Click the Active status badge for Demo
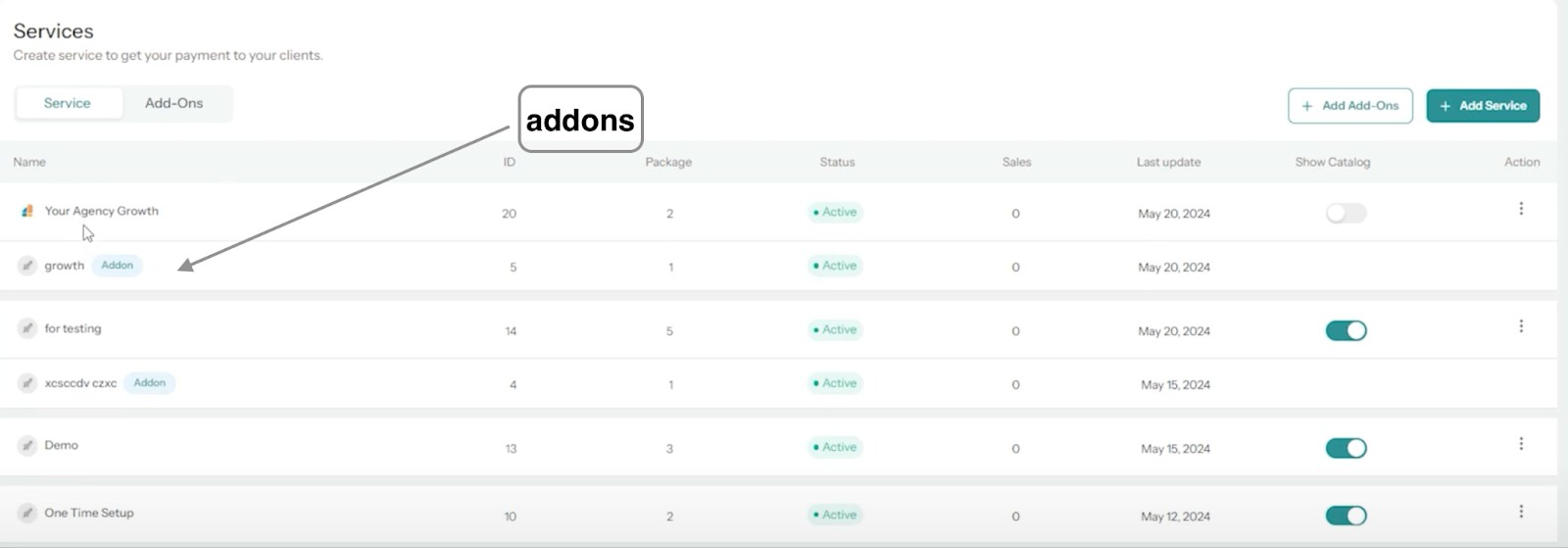The width and height of the screenshot is (1568, 548). (x=836, y=447)
